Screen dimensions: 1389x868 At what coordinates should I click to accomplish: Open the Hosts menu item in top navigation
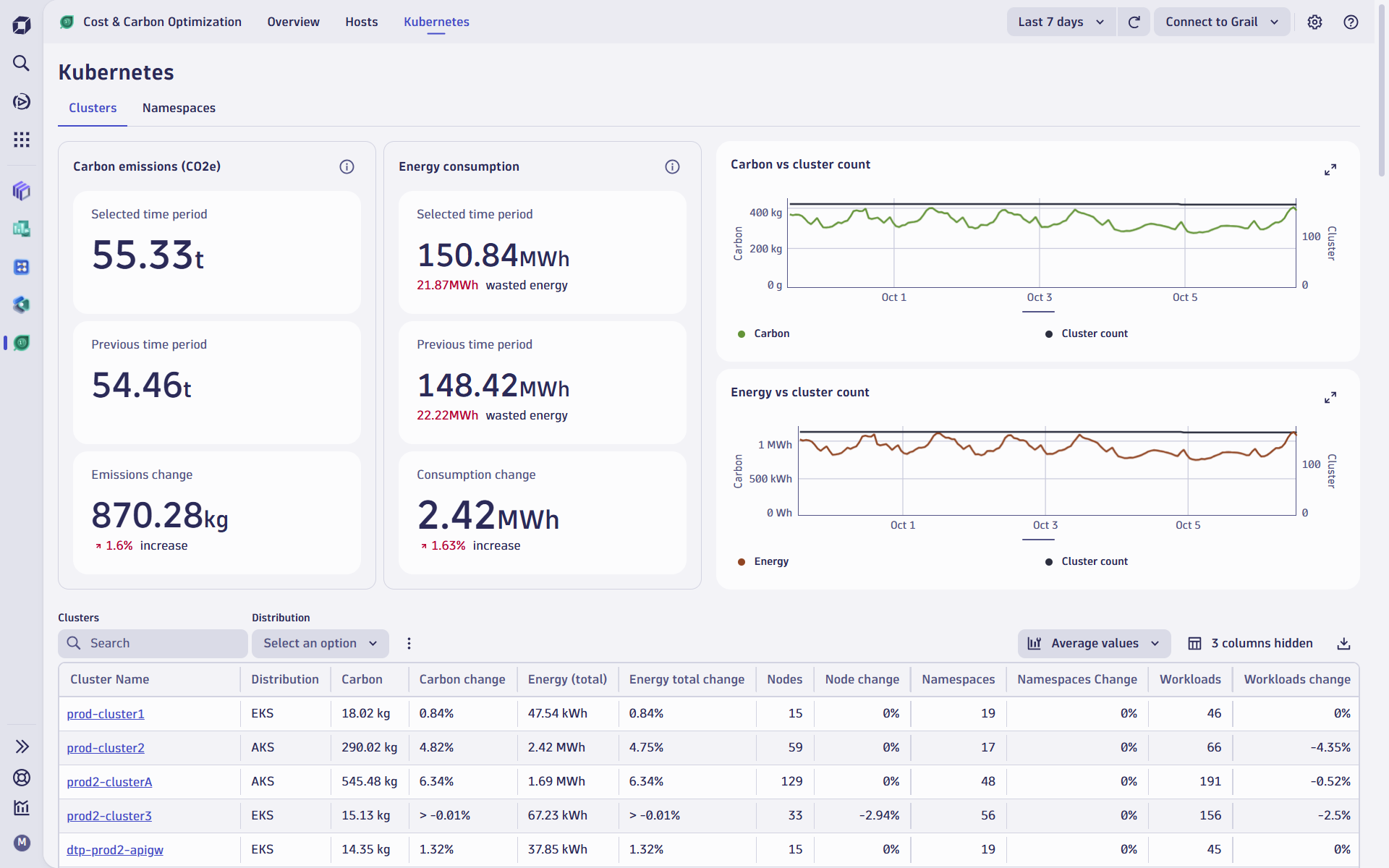point(361,22)
